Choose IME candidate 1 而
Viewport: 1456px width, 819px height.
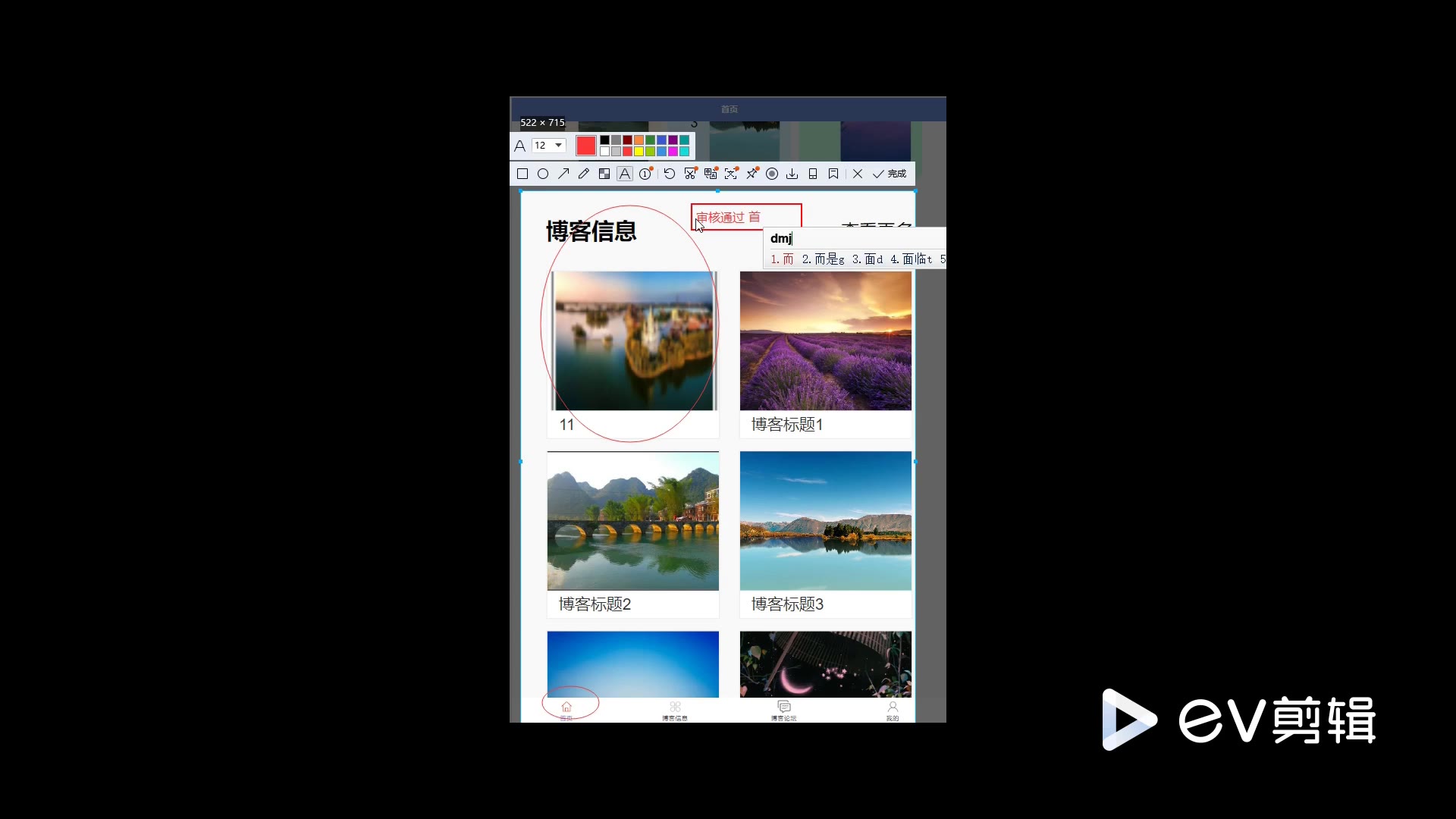[782, 259]
